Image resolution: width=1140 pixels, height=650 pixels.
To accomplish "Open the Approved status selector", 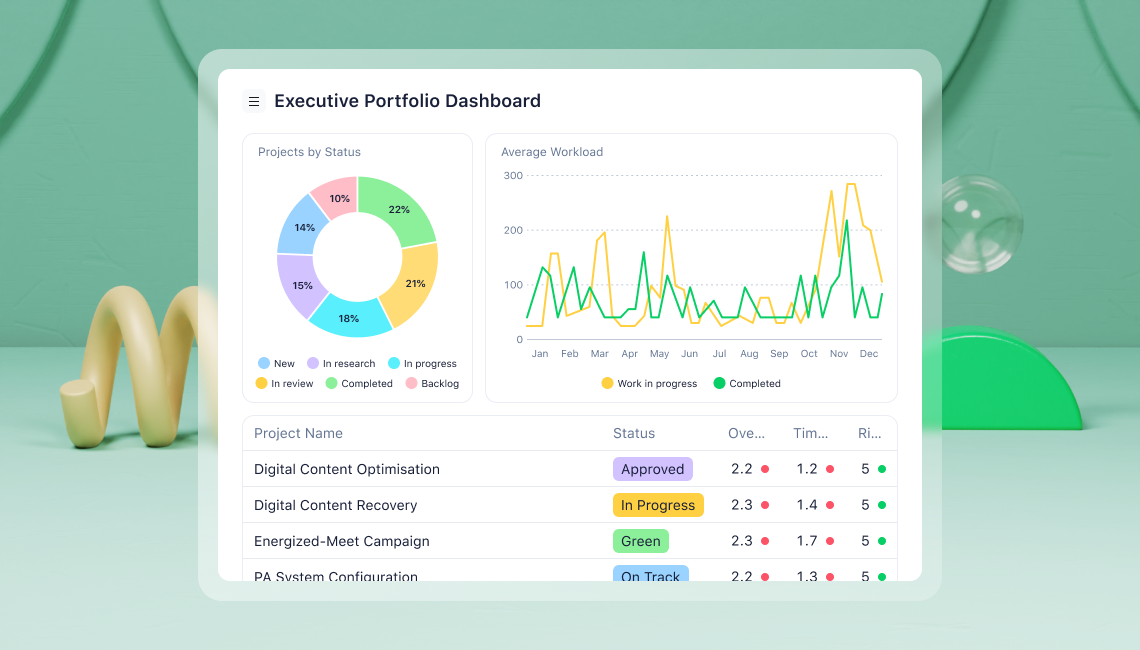I will click(653, 469).
